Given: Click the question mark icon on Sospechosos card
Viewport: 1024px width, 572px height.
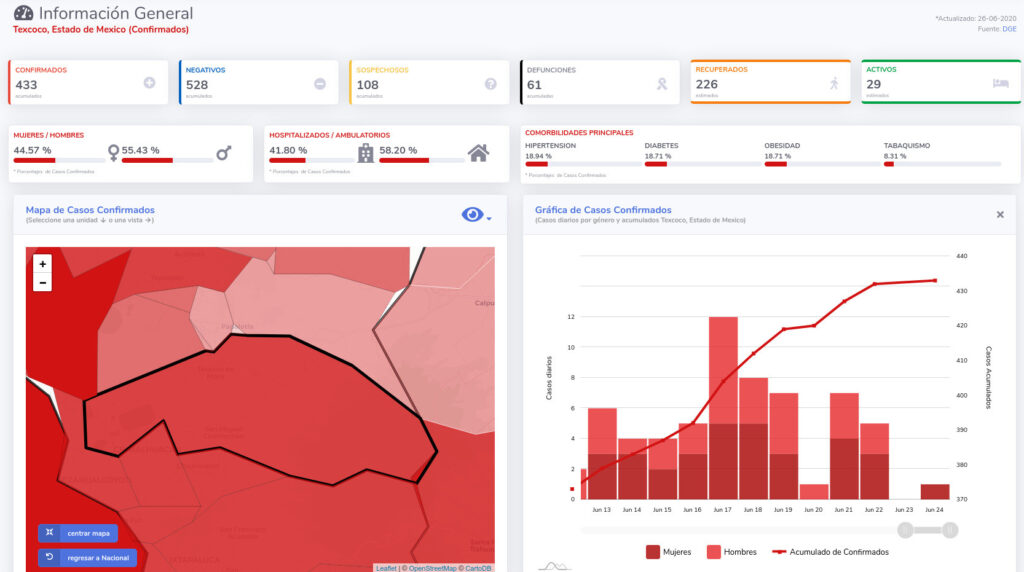Looking at the screenshot, I should coord(490,84).
